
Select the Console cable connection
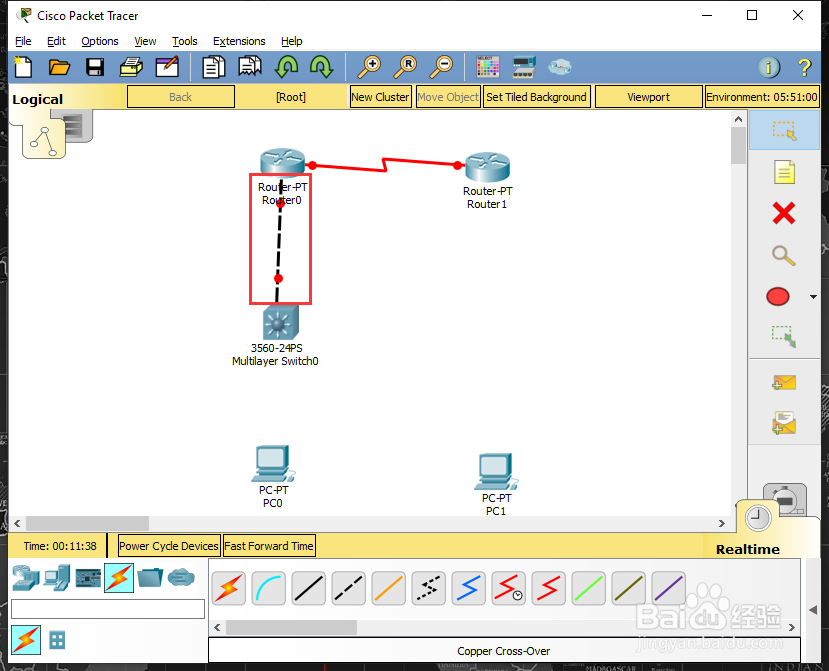(269, 588)
